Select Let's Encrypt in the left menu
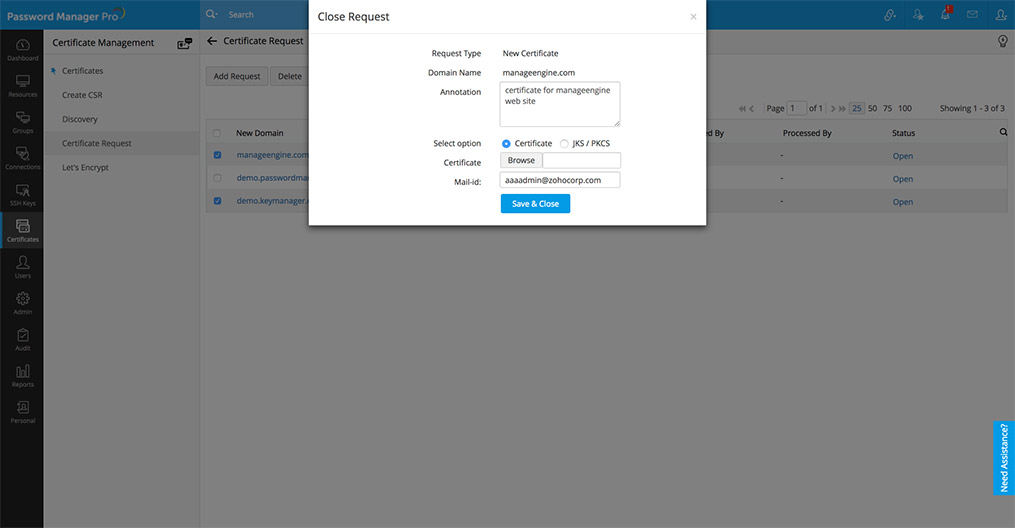This screenshot has height=528, width=1015. click(85, 167)
